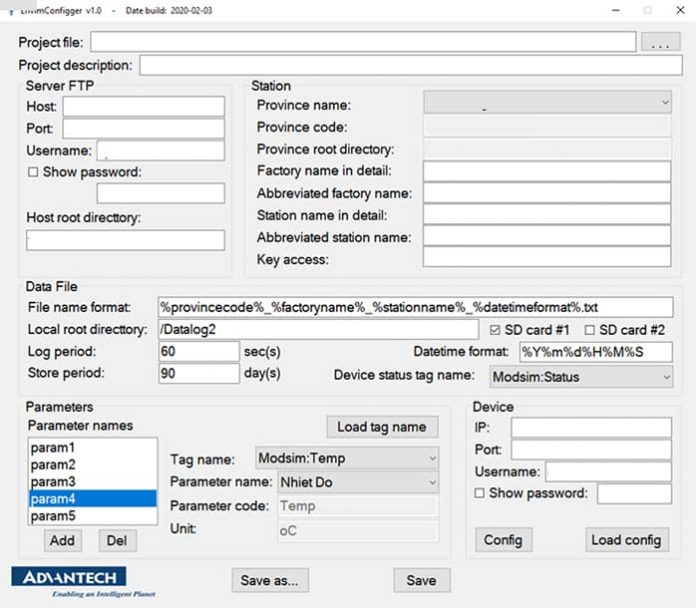
Task: Click the Device Config button
Action: [x=503, y=540]
